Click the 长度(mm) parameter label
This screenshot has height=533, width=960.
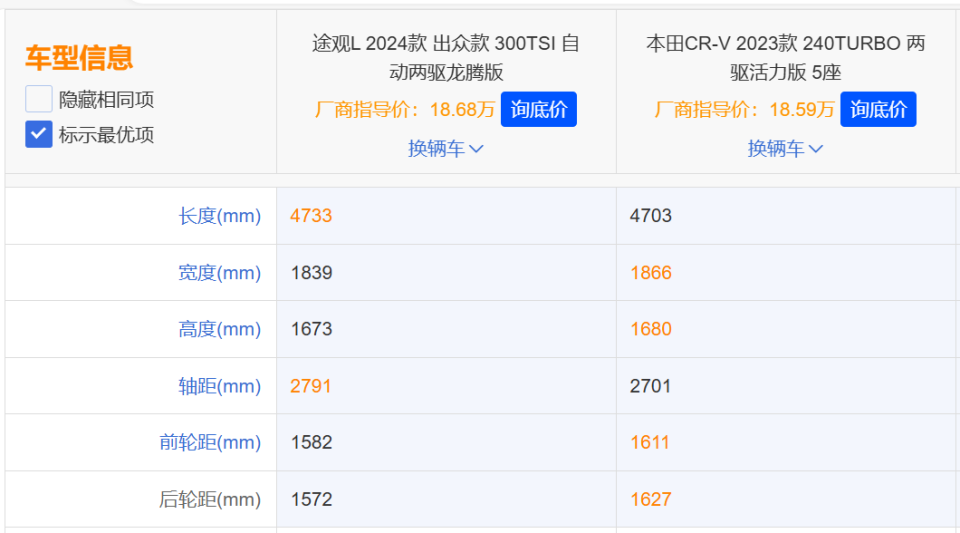click(219, 216)
